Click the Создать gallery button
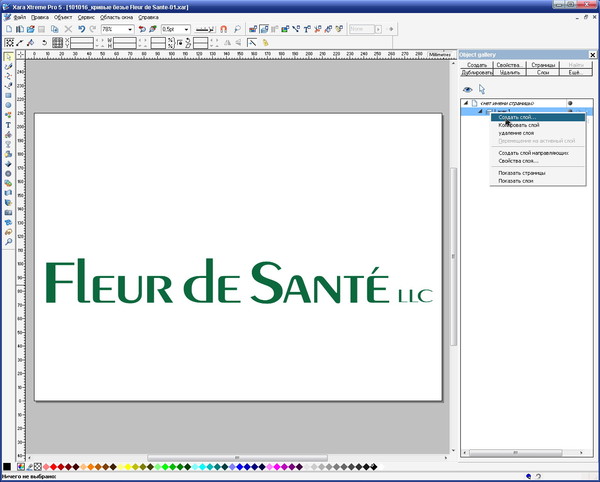The width and height of the screenshot is (600, 482). [x=477, y=65]
